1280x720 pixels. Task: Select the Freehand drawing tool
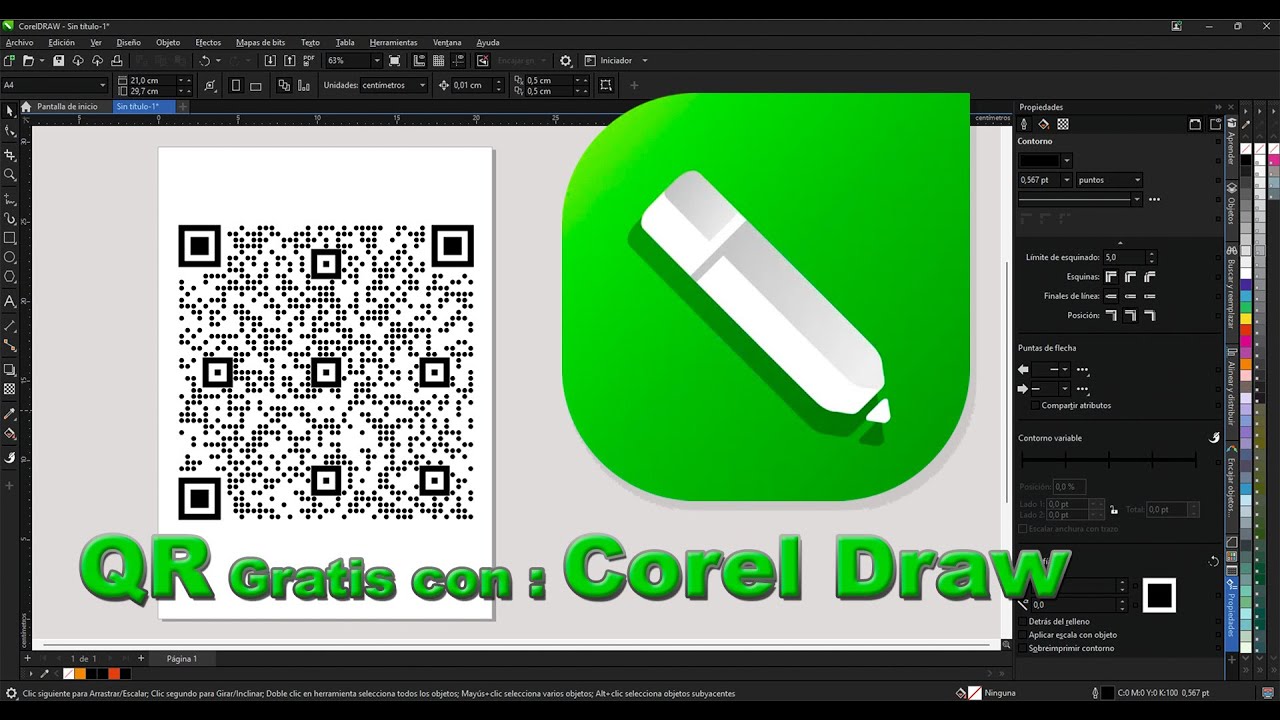pos(10,198)
